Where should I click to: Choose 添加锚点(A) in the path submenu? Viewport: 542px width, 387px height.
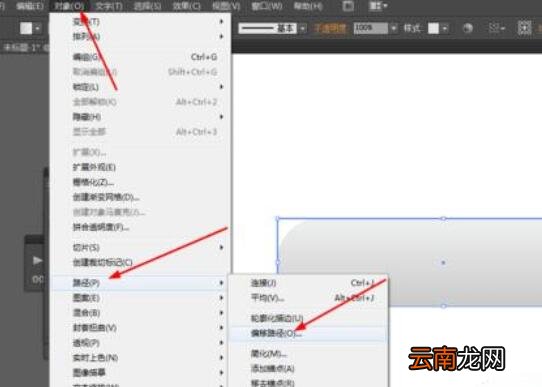point(308,369)
